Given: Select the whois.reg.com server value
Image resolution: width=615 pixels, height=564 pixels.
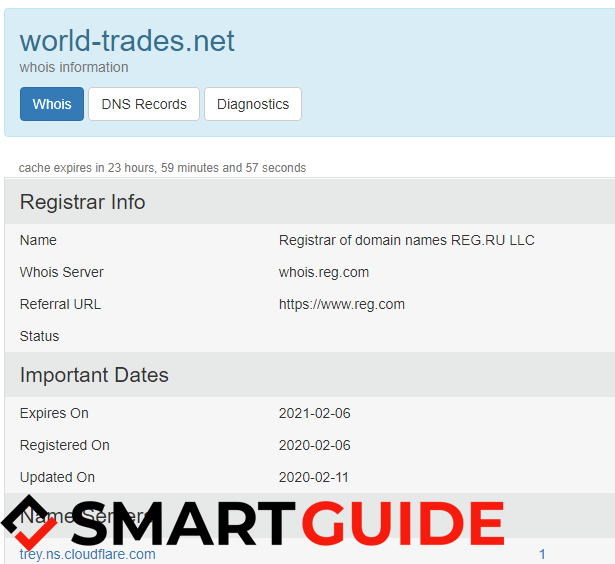Looking at the screenshot, I should (324, 272).
